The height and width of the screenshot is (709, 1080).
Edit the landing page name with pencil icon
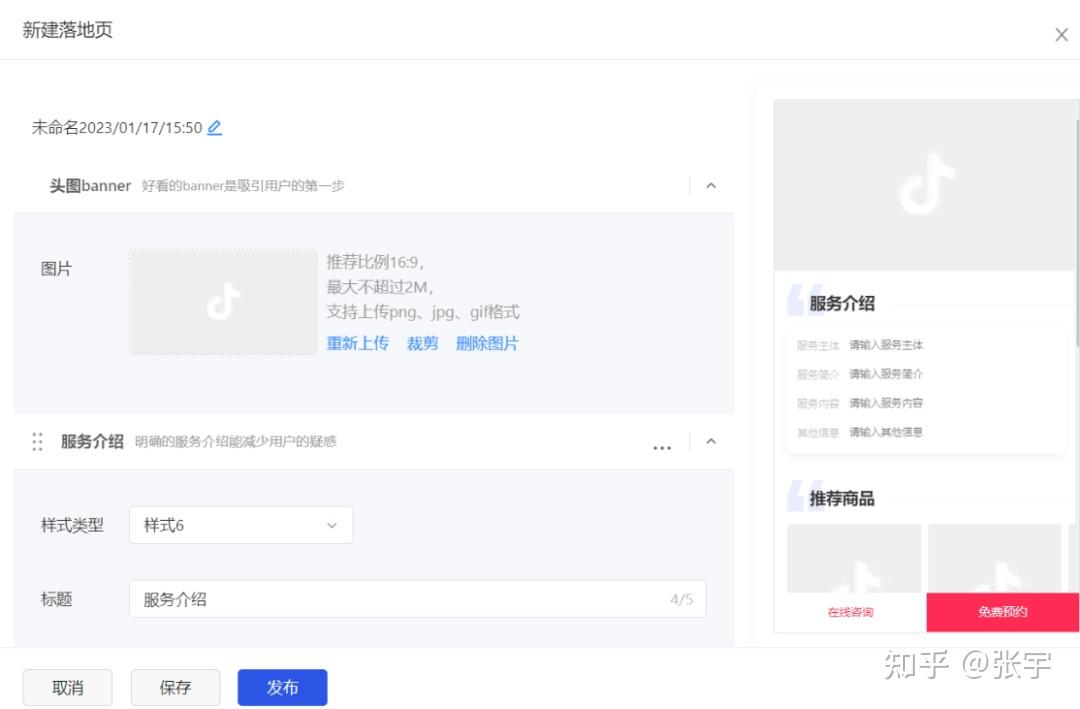[x=214, y=127]
